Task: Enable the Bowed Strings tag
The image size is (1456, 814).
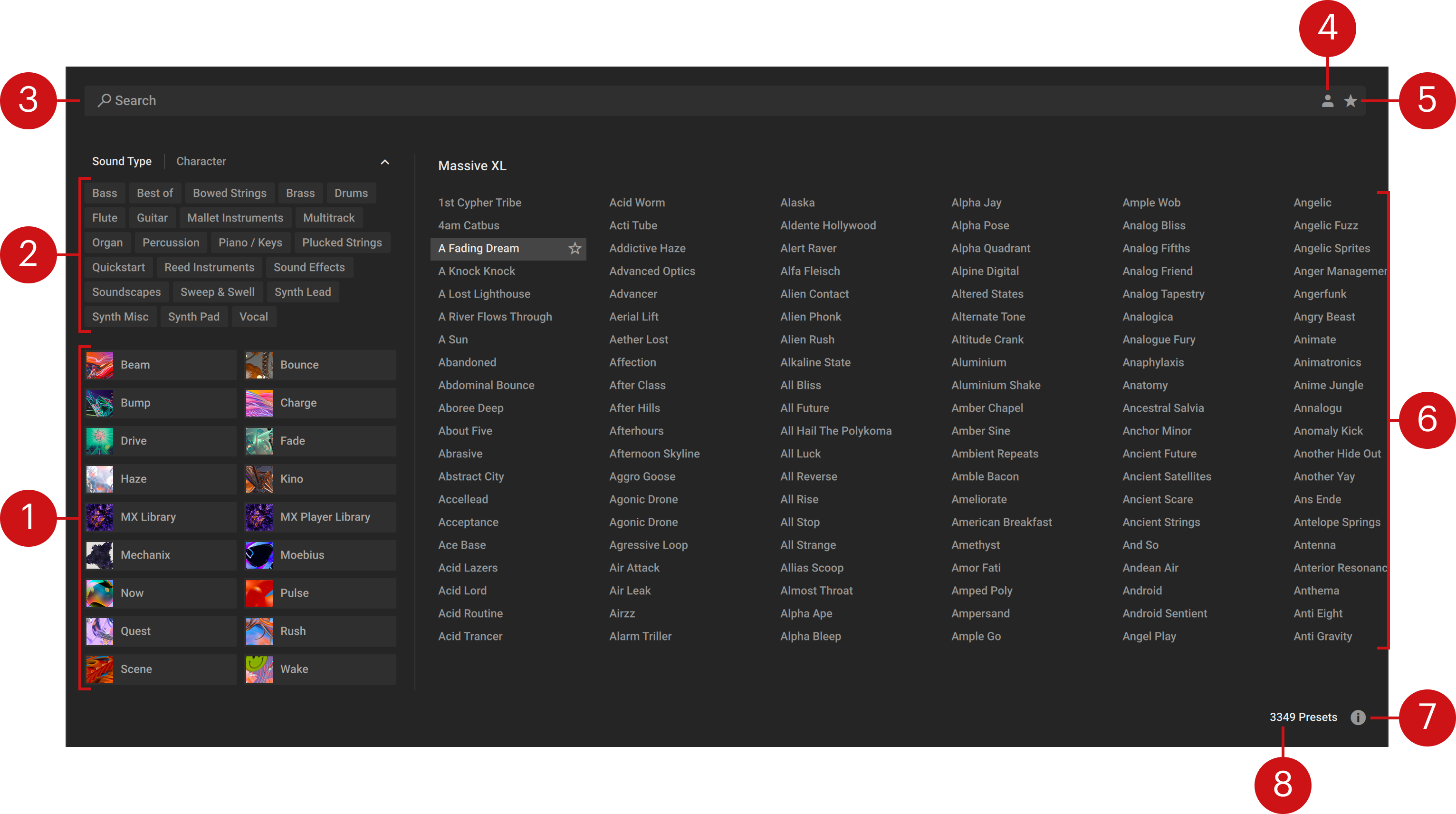Action: coord(230,194)
